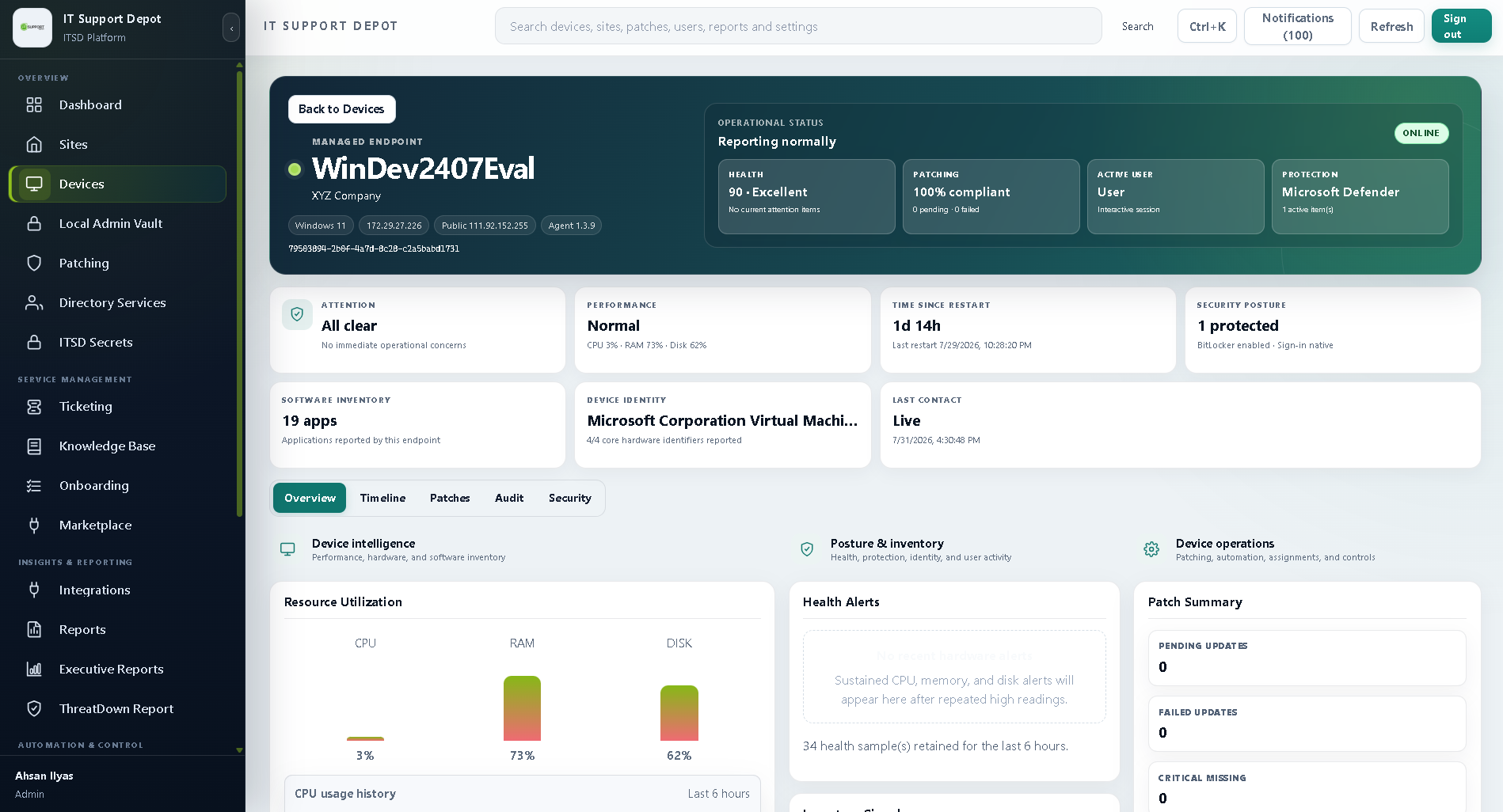Switch to the Overview tab
This screenshot has height=812, width=1503.
point(310,498)
